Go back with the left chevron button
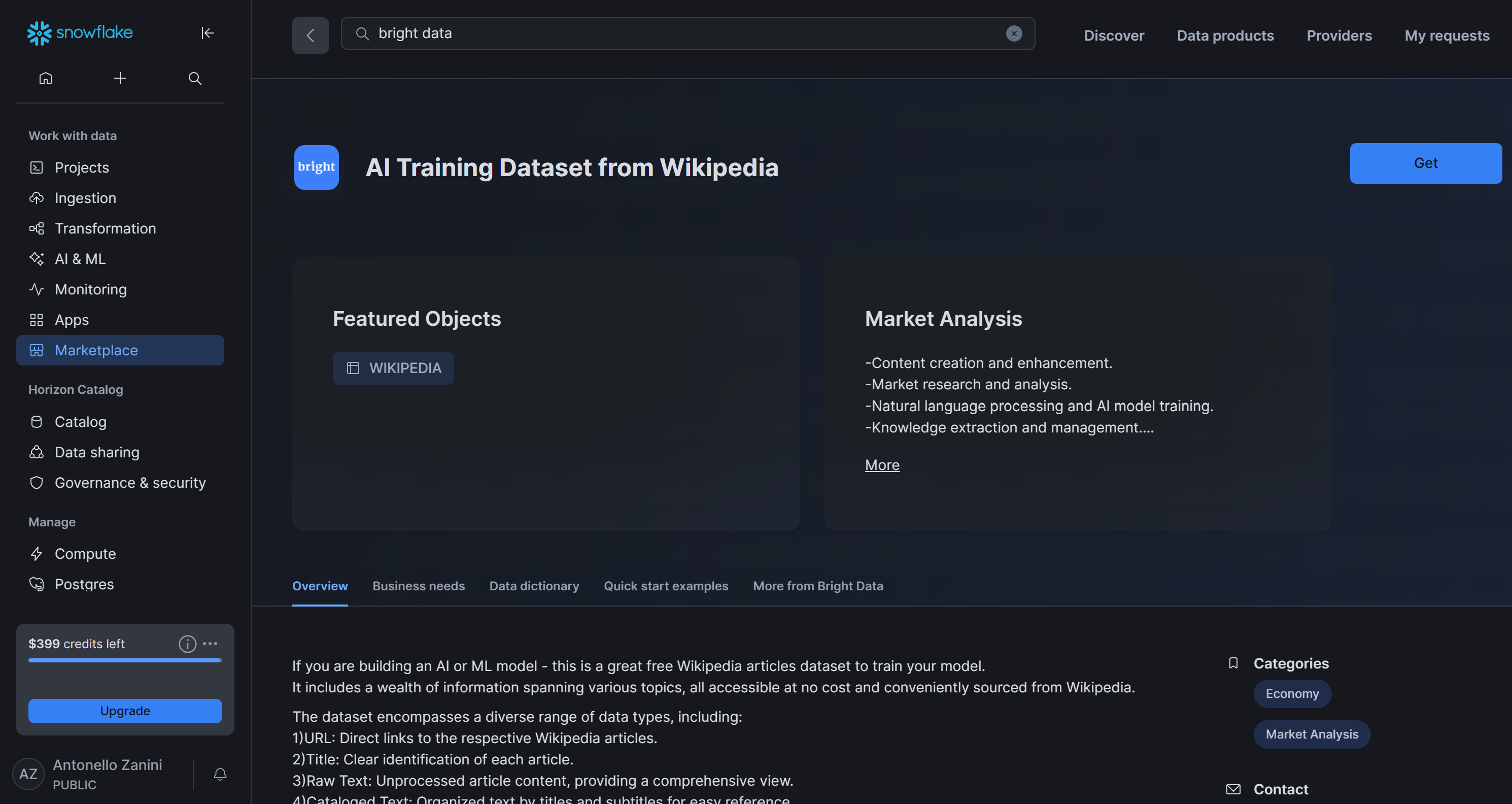Screen dimensions: 1512x804 coord(311,36)
